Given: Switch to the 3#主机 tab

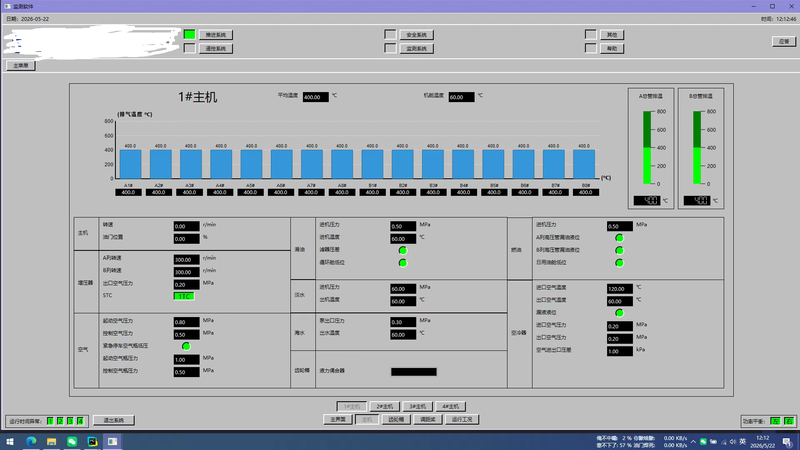Looking at the screenshot, I should tap(417, 407).
